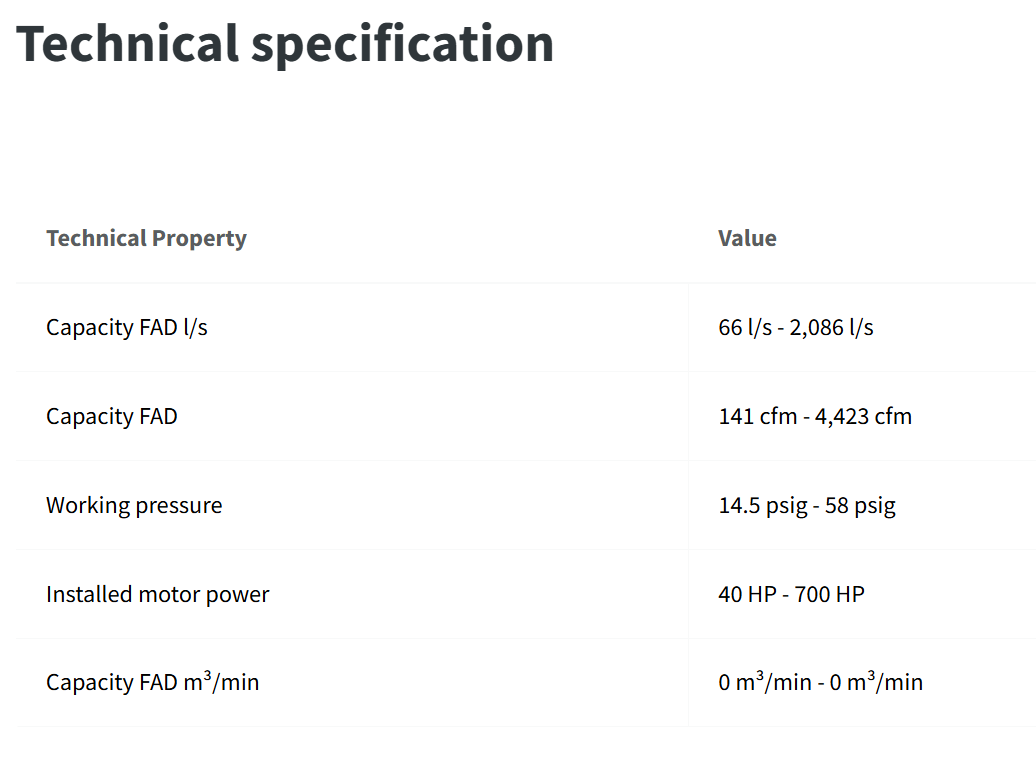Click the dash between 40 HP and 700 HP
Screen dimensions: 1036x763
[785, 594]
